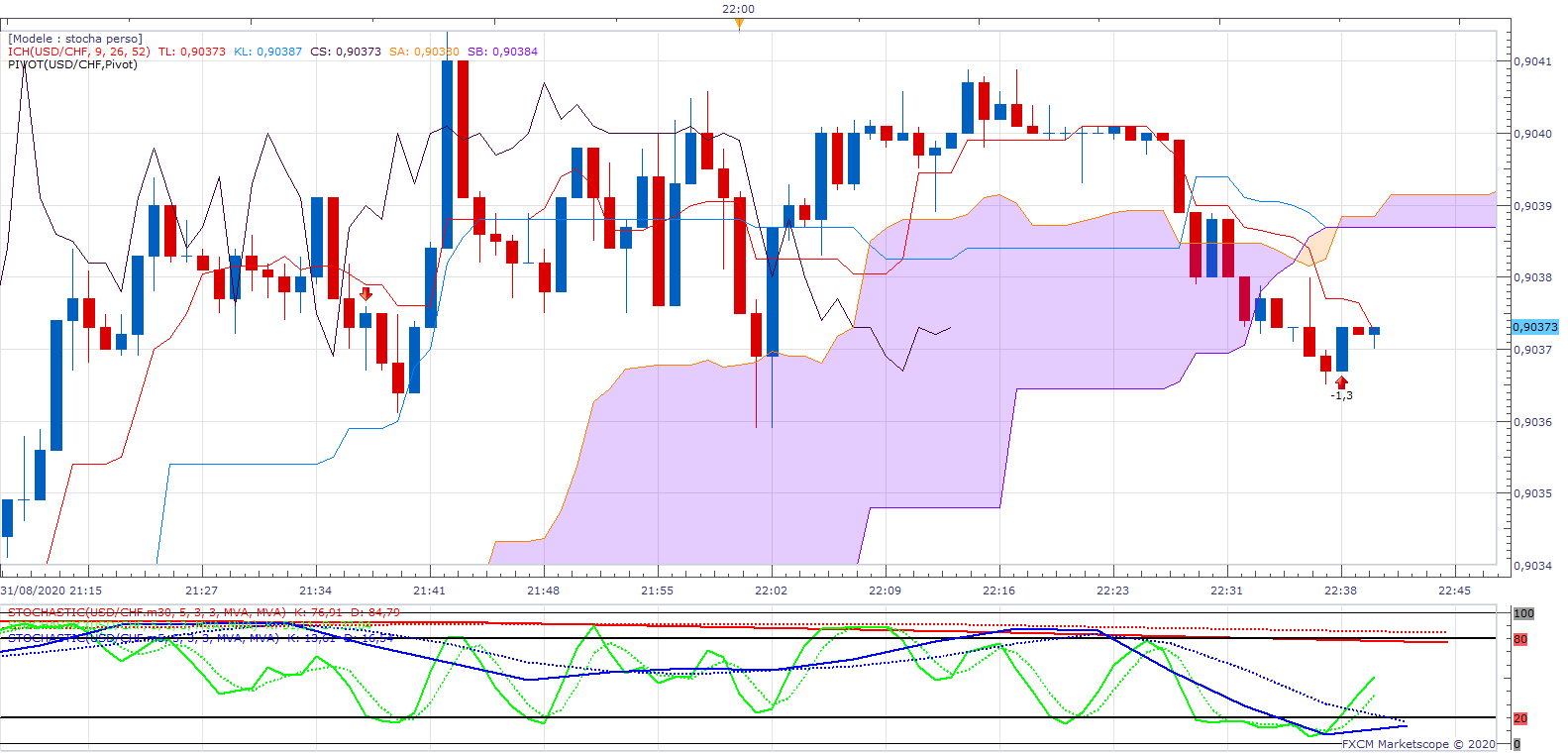
Task: Select the PIVOT(USD/CHF,Pivot) indicator label
Action: (x=72, y=64)
